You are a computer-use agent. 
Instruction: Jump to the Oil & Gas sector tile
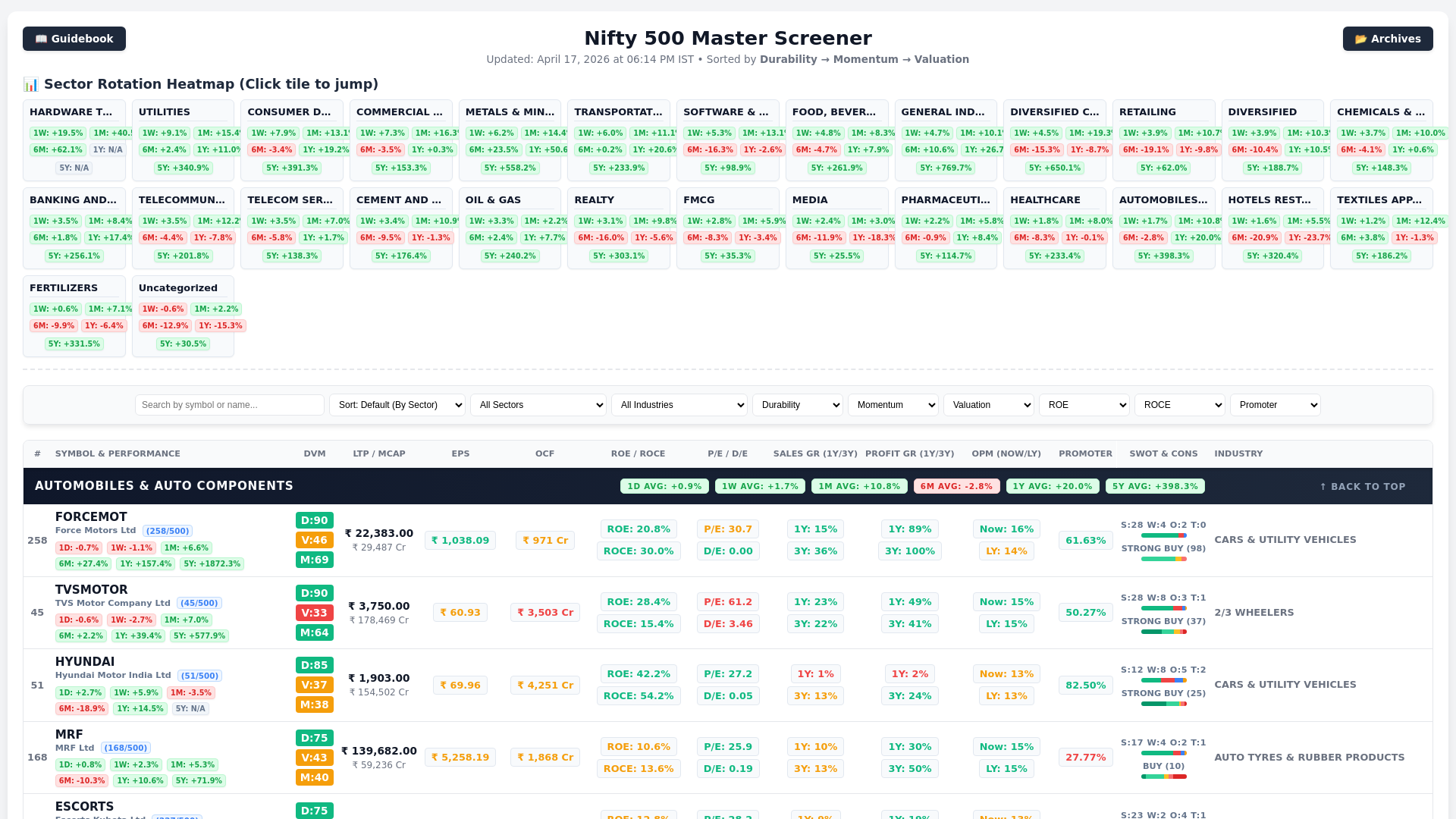[x=510, y=228]
